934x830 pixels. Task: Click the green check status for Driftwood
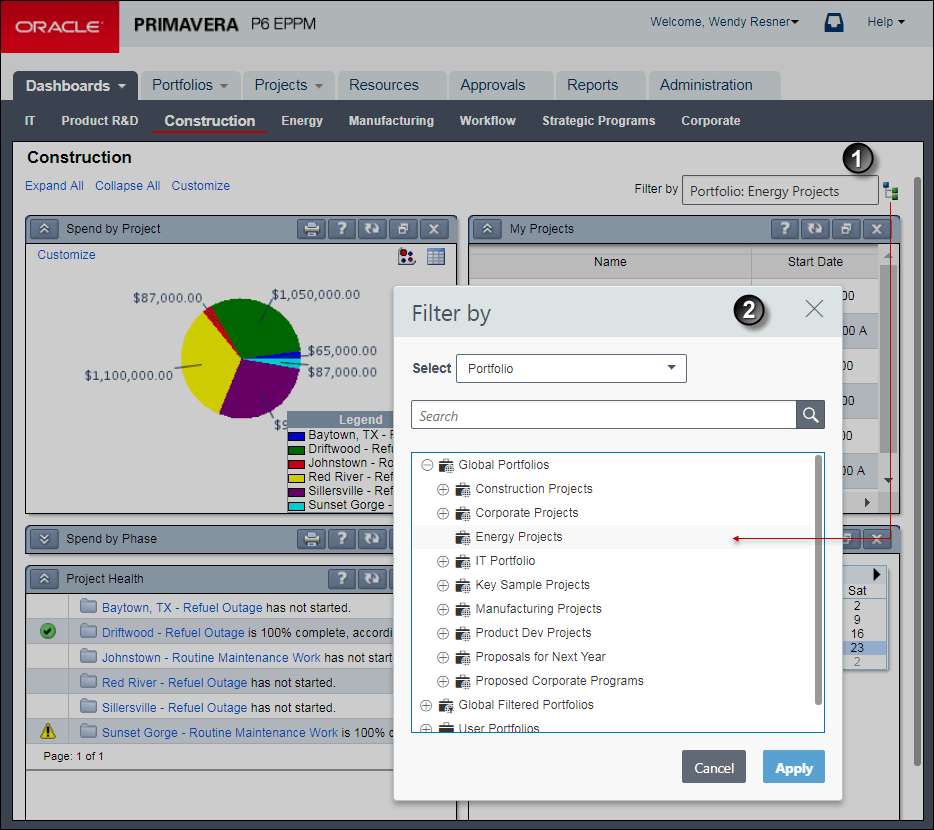pos(48,632)
